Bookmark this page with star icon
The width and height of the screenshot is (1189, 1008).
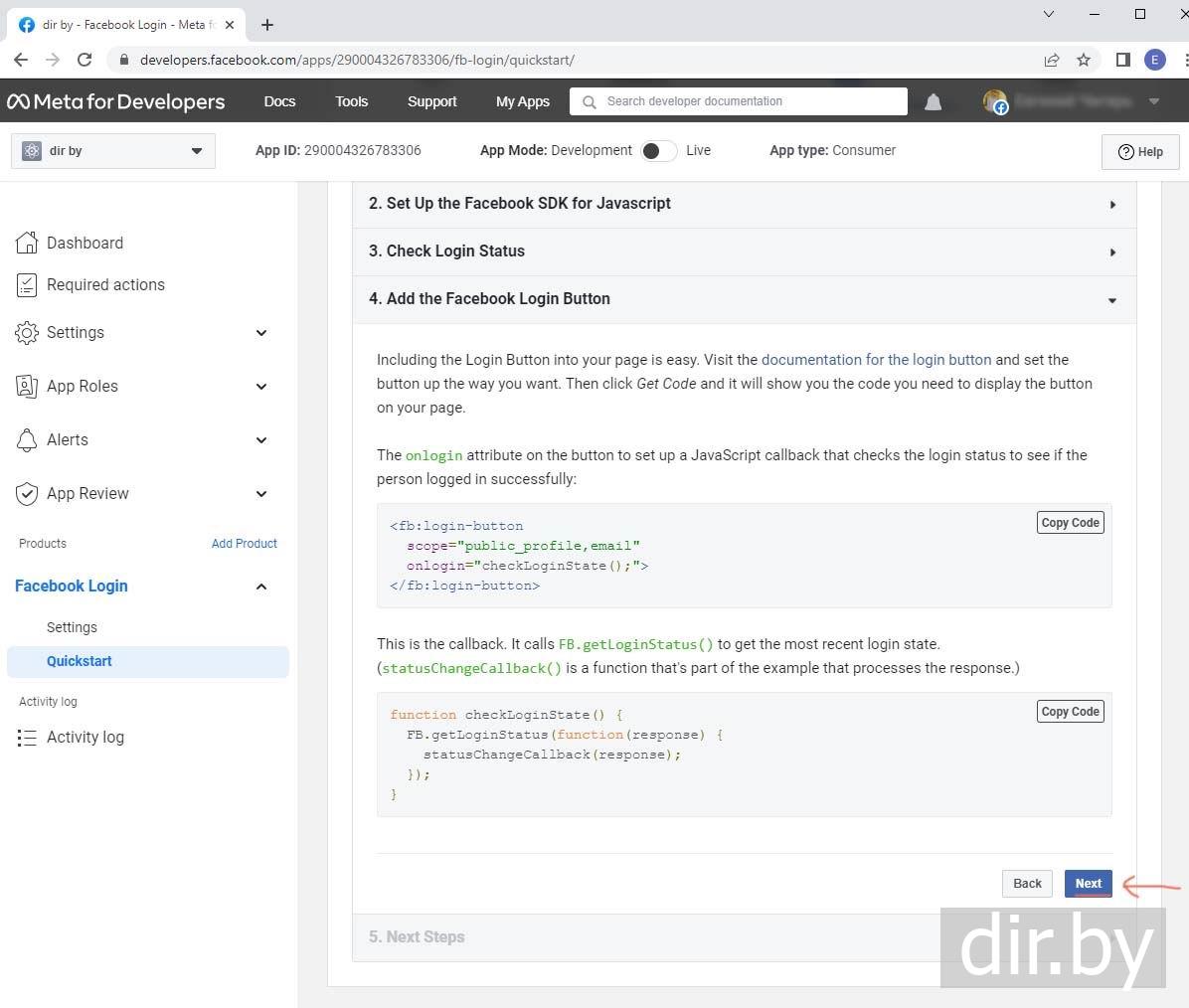point(1084,60)
